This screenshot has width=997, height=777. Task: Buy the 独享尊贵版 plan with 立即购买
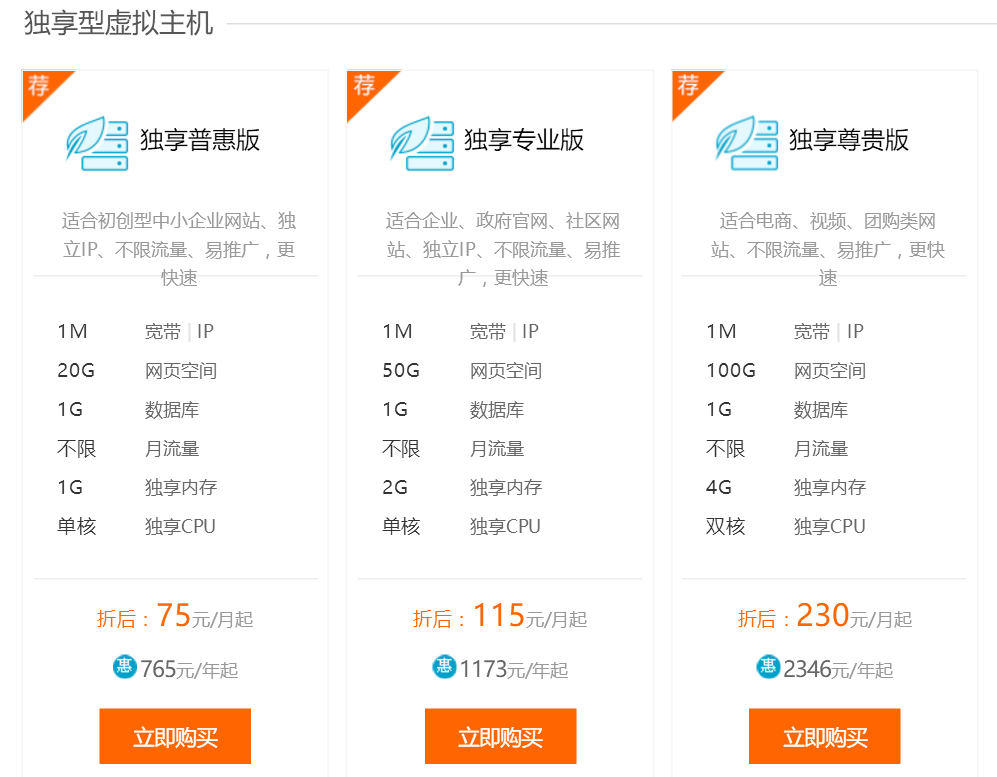tap(825, 736)
